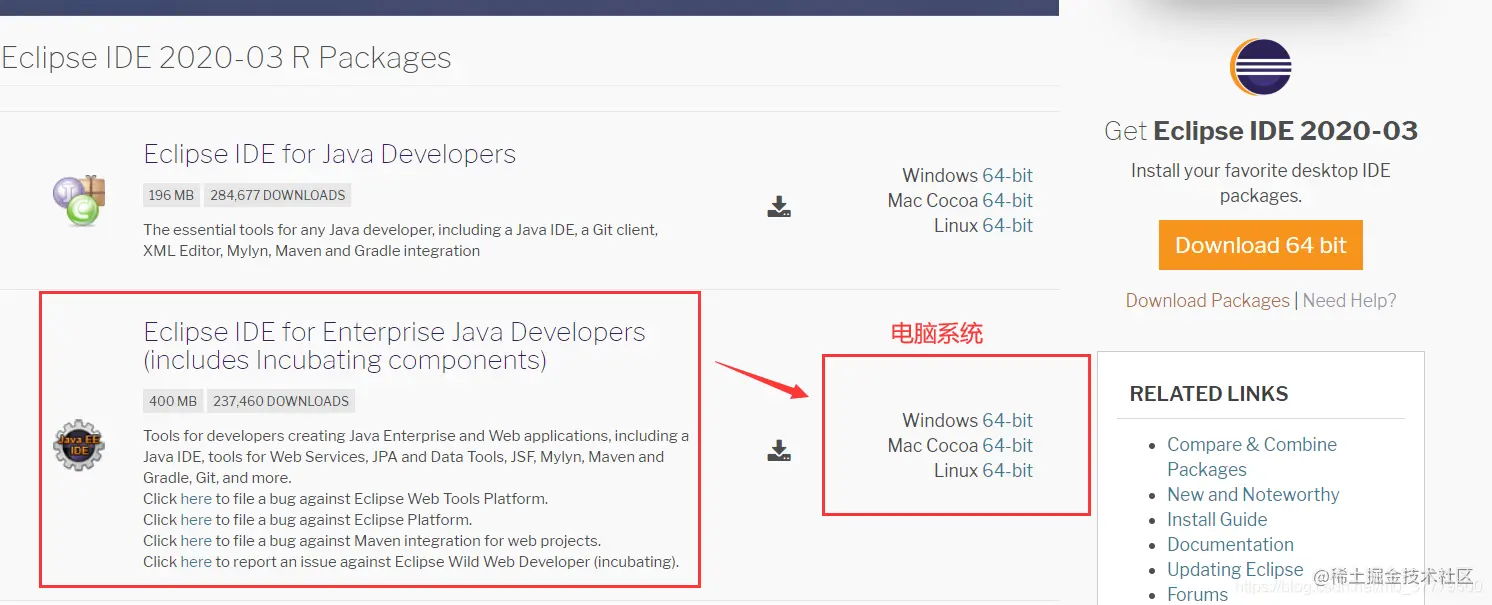1492x605 pixels.
Task: Open the Eclipse IDE for Java Developers title
Action: [x=329, y=154]
